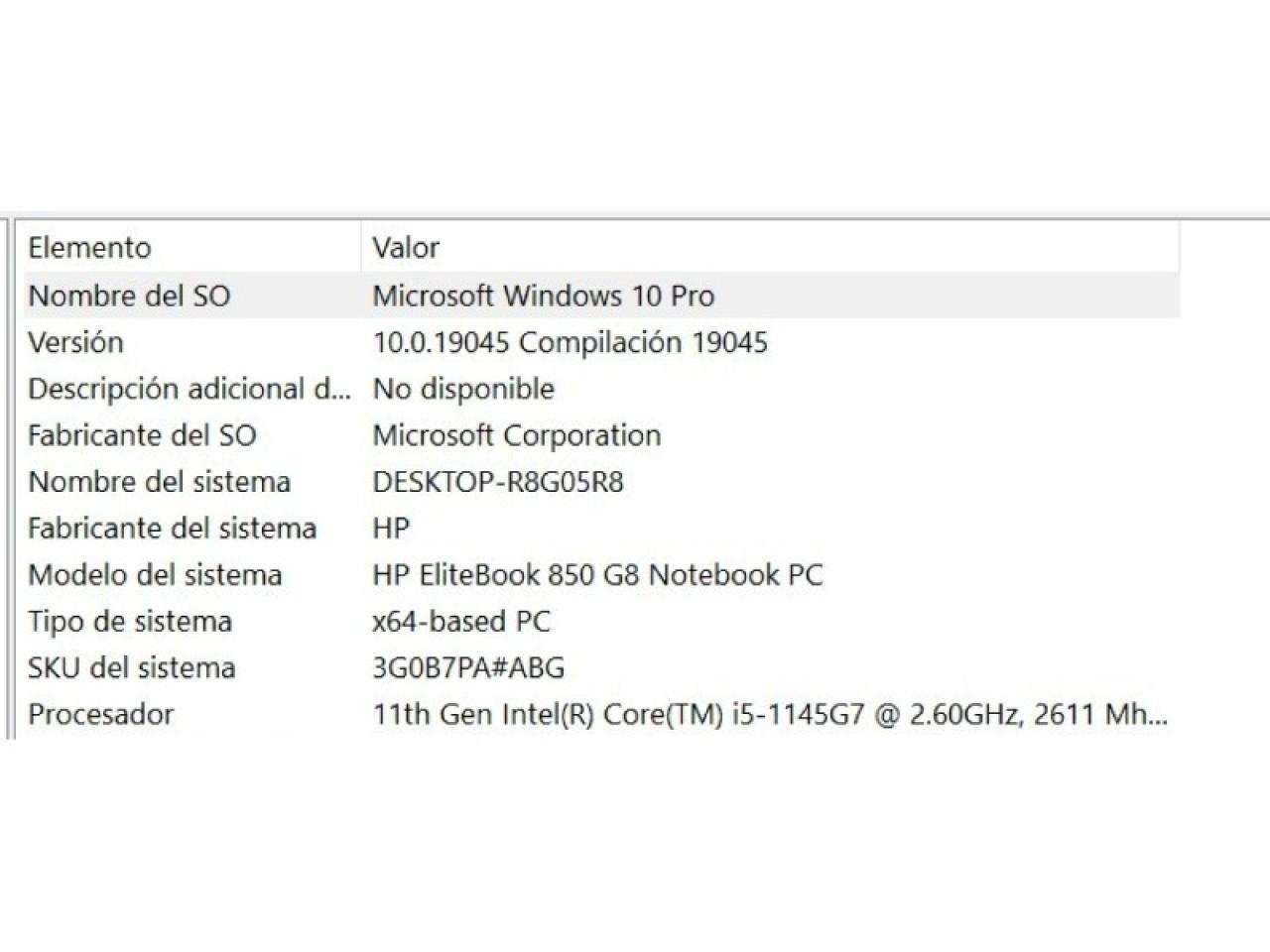This screenshot has height=952, width=1270.
Task: Select the "Modelo del sistema" row label
Action: pos(155,575)
